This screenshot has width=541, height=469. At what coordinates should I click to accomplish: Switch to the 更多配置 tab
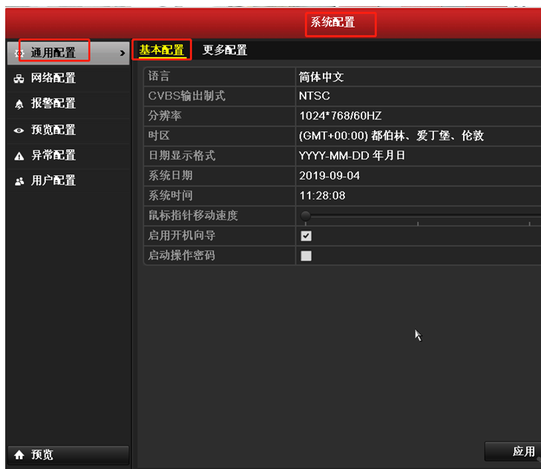(225, 50)
